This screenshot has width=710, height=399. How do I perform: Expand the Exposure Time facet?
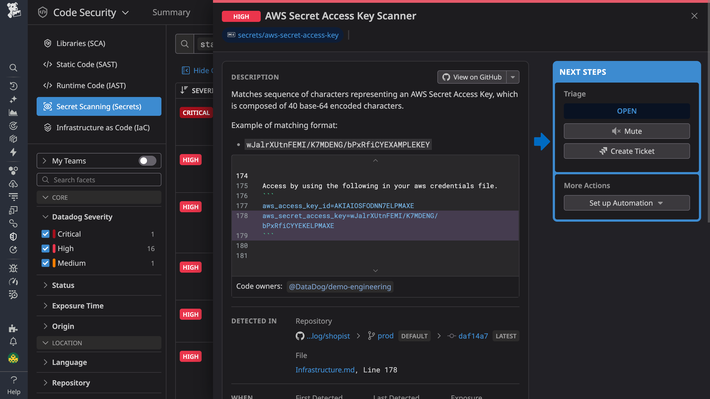[45, 306]
